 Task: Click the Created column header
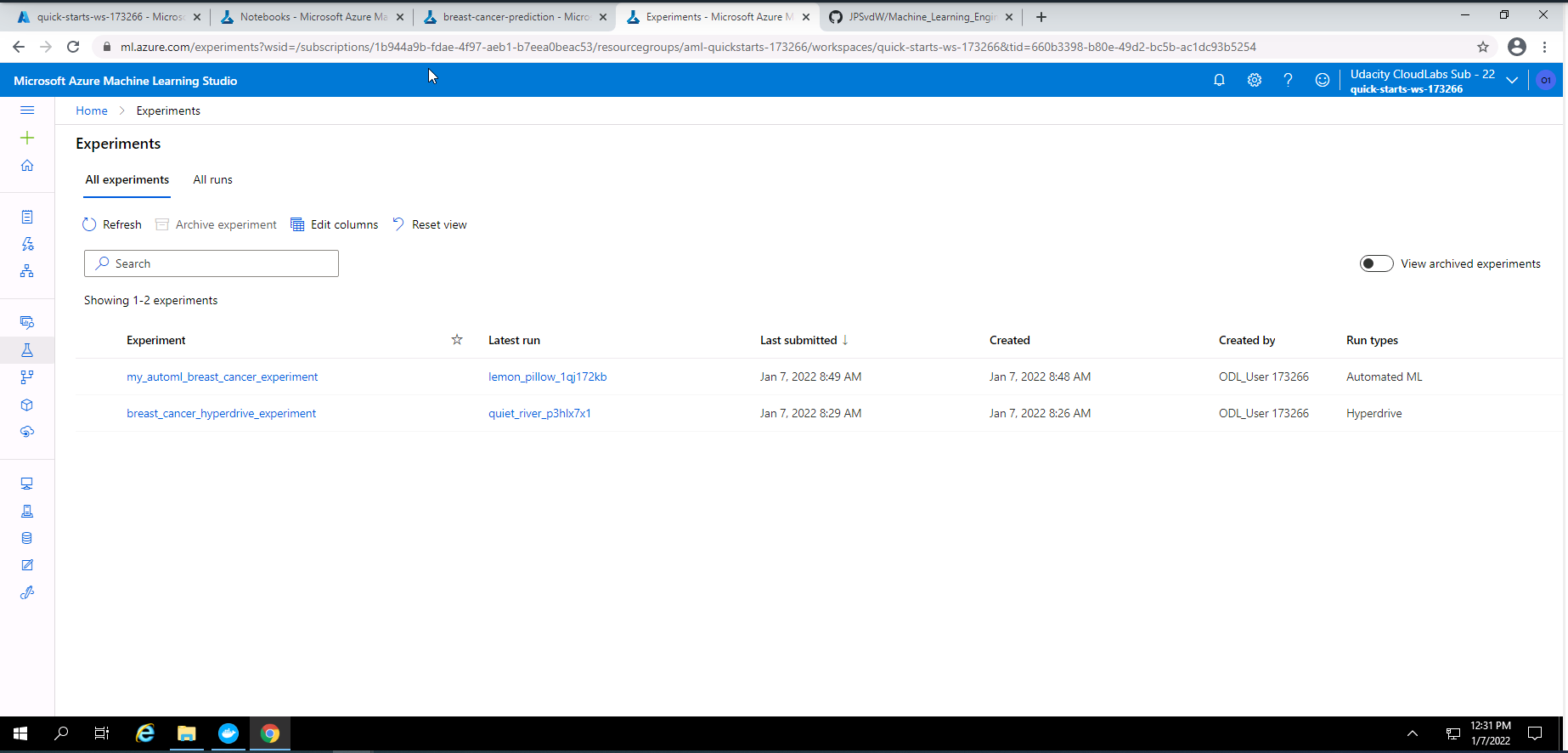point(1009,340)
